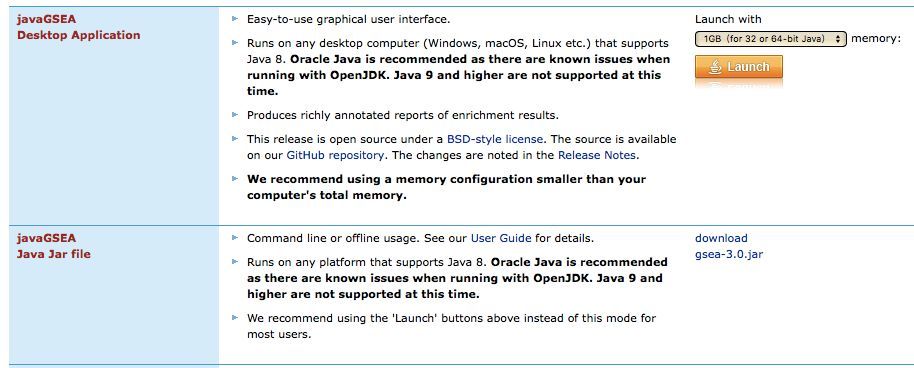Click bullet arrow beside Command line or offline usage

[x=235, y=238]
